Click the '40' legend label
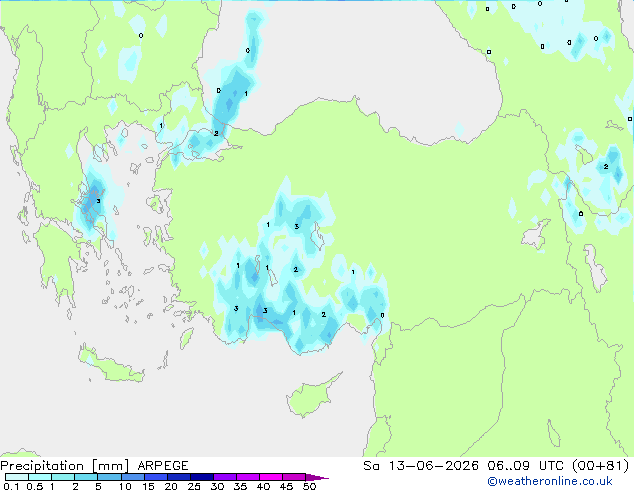The width and height of the screenshot is (634, 490). click(263, 486)
